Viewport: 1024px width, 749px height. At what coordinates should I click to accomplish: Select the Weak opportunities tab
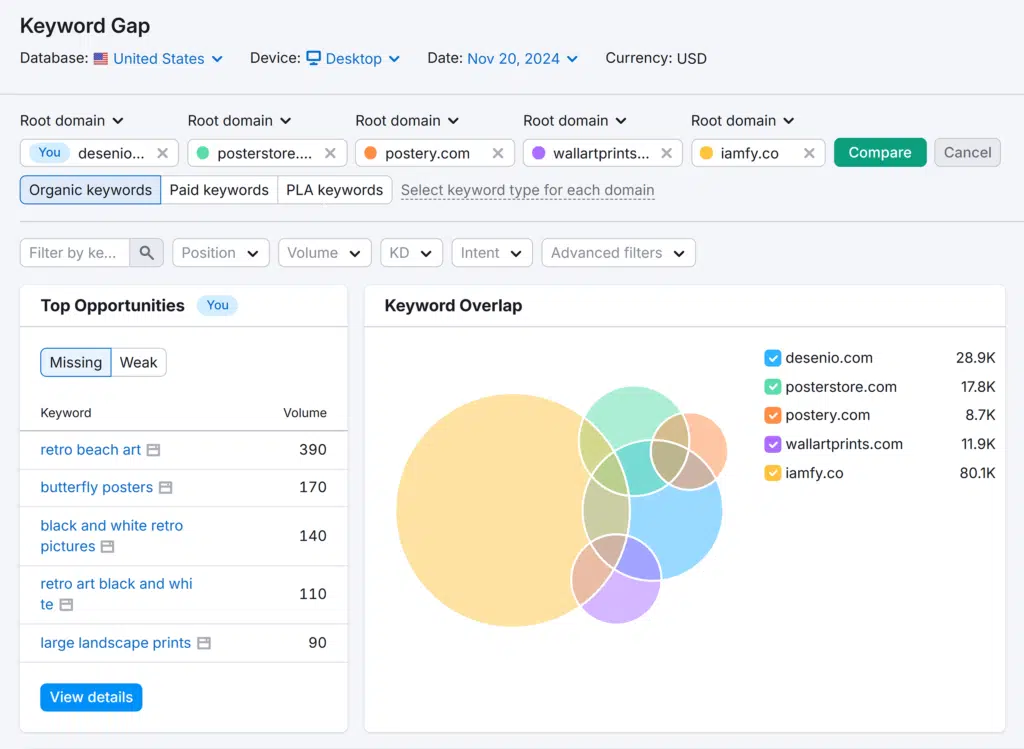(138, 362)
